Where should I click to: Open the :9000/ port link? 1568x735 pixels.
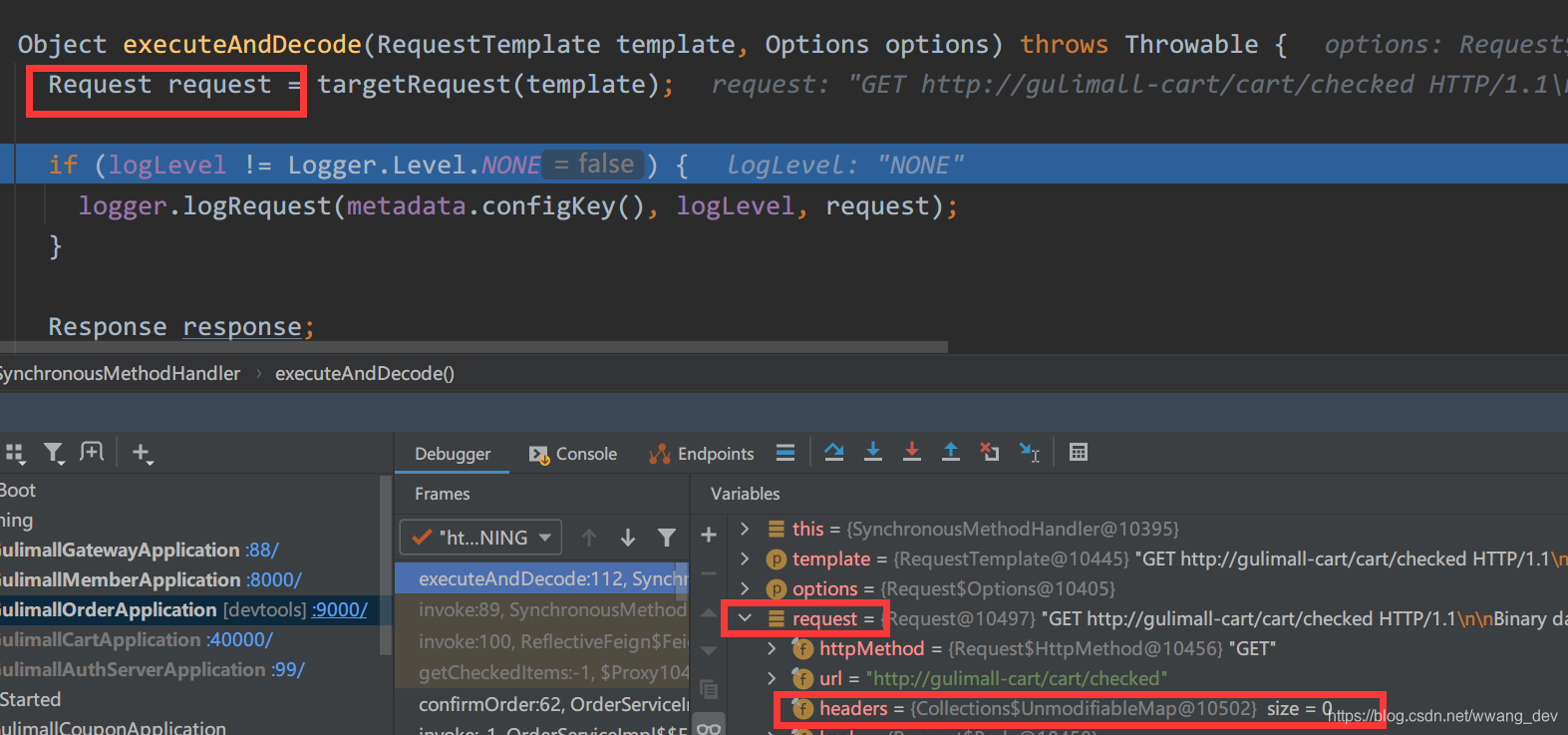(x=340, y=609)
